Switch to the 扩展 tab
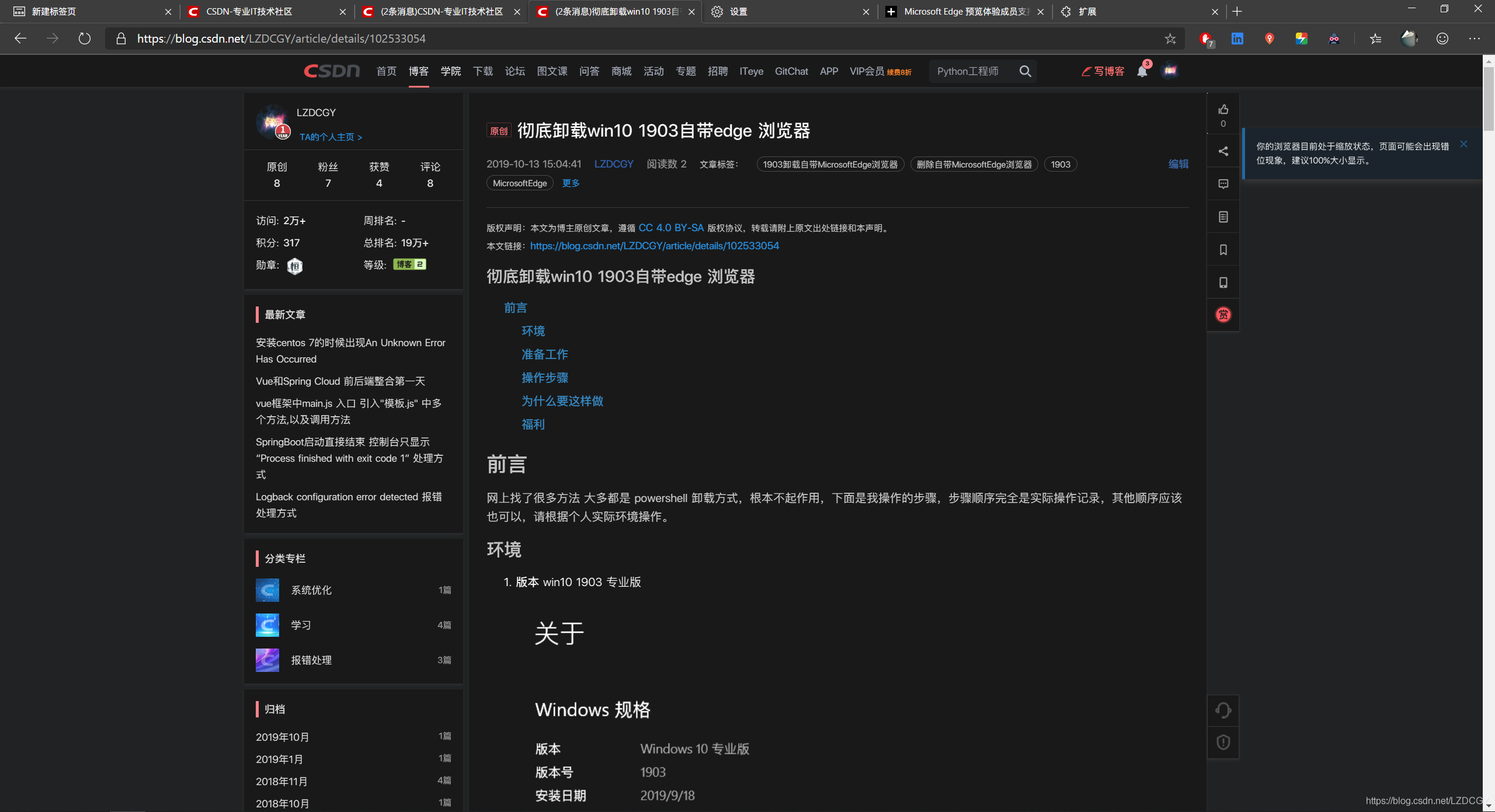 point(1139,11)
